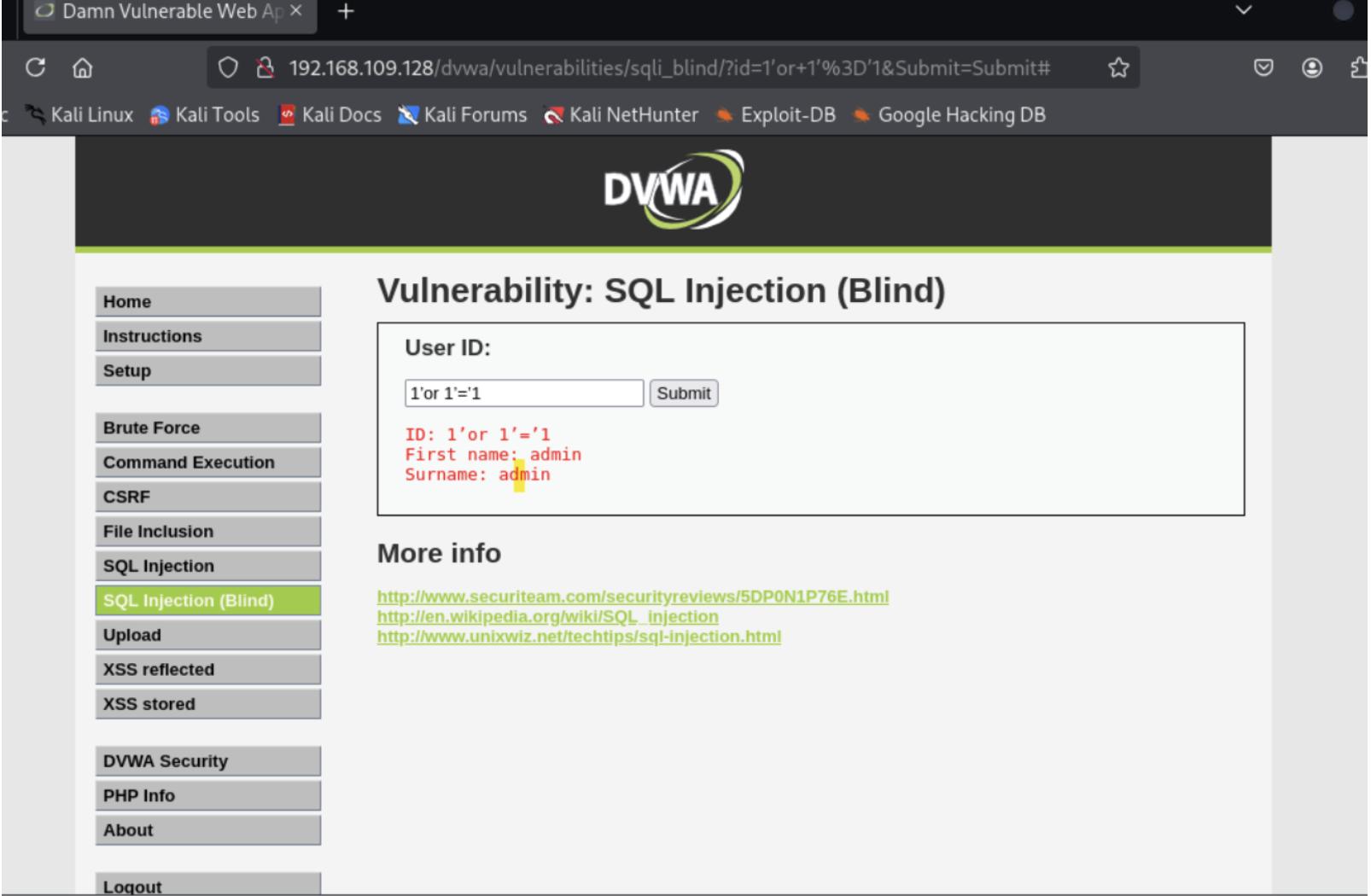Open a new tab with the plus icon

coord(345,11)
